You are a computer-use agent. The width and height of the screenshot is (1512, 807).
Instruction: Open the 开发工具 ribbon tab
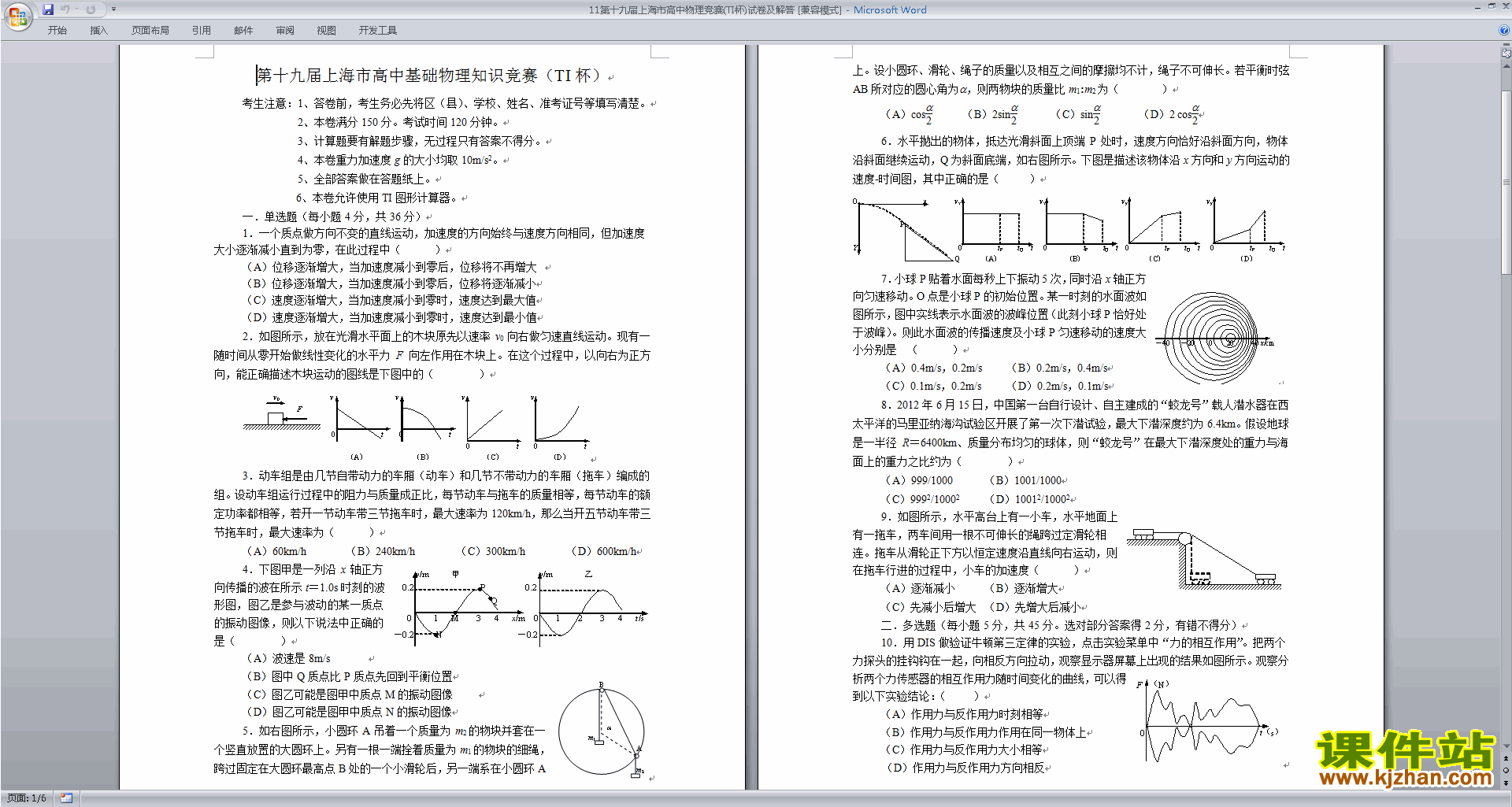(x=377, y=30)
